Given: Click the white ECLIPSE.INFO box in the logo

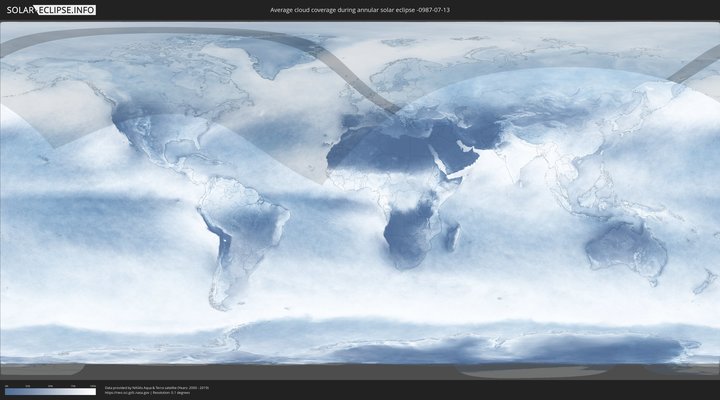Looking at the screenshot, I should 66,10.
